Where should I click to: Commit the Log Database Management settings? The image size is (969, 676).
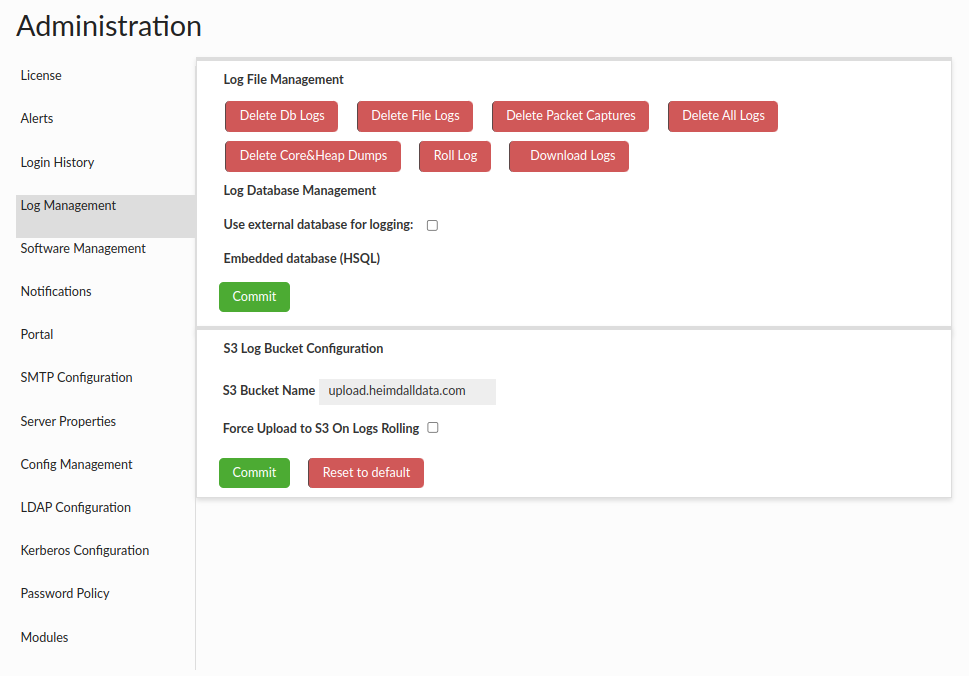click(x=254, y=297)
